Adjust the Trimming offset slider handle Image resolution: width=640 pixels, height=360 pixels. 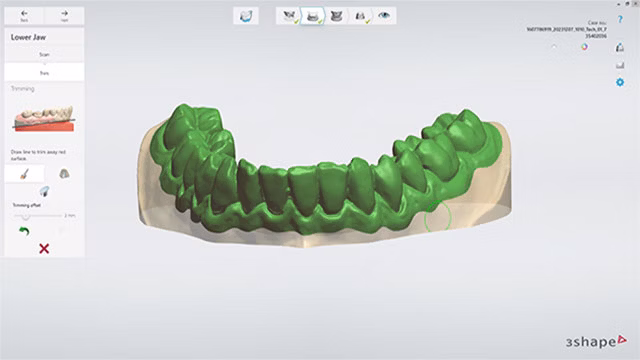tap(25, 216)
